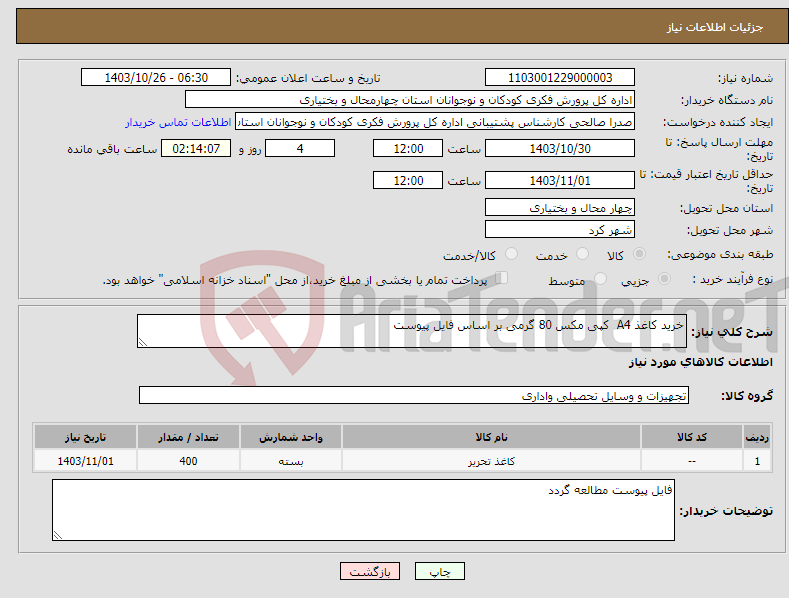Click the واحد شمارش column header
This screenshot has height=598, width=789.
[291, 437]
